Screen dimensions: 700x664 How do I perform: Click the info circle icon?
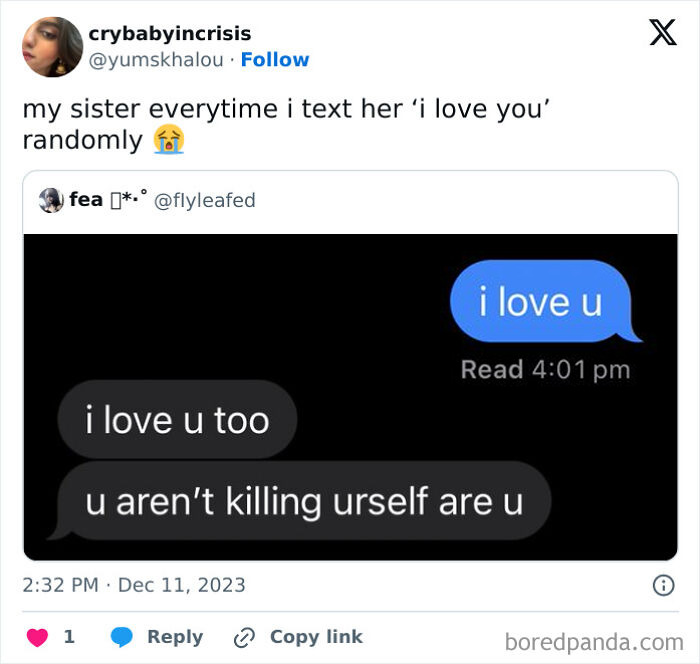point(663,586)
